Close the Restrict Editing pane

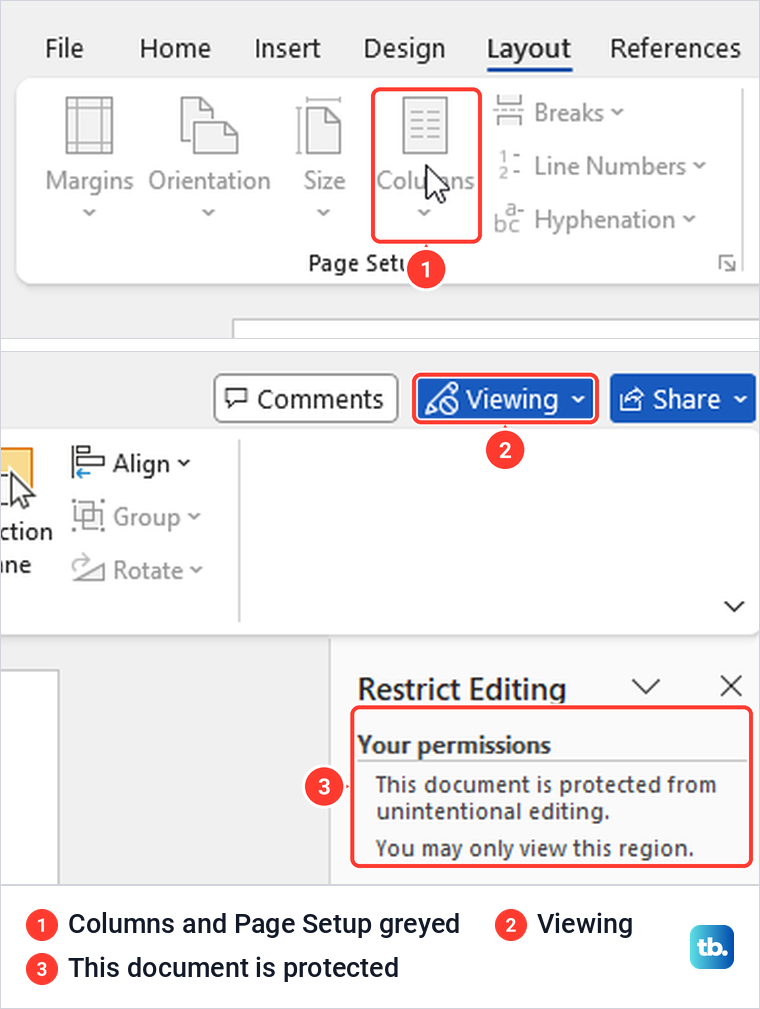point(731,686)
